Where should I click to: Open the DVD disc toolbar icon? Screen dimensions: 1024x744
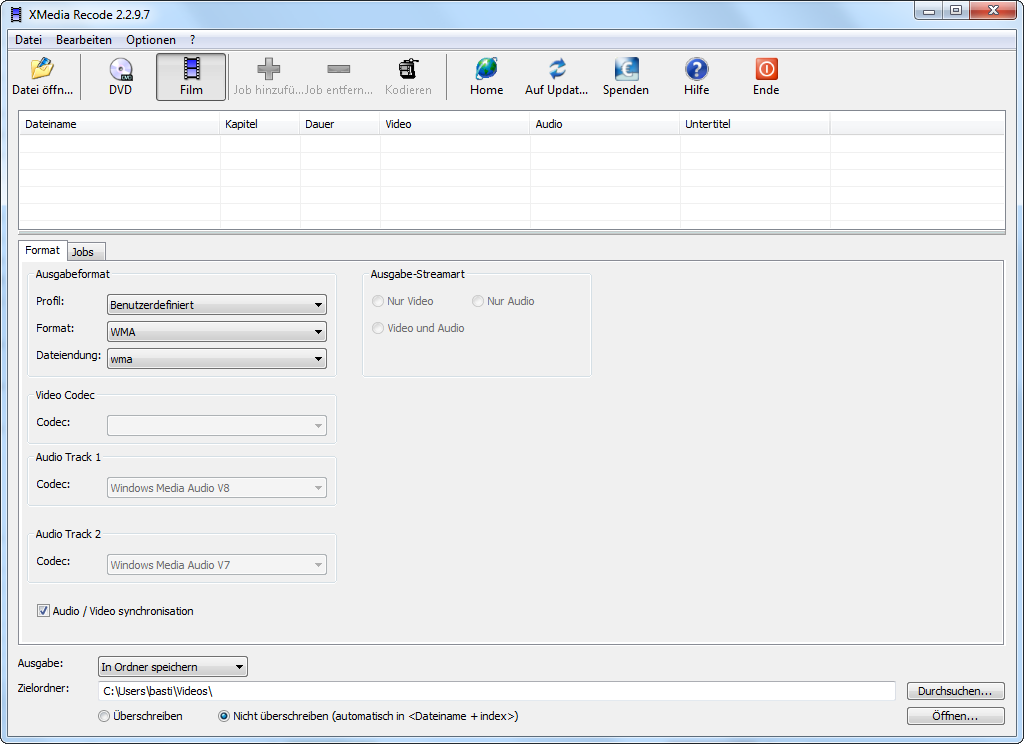[120, 69]
